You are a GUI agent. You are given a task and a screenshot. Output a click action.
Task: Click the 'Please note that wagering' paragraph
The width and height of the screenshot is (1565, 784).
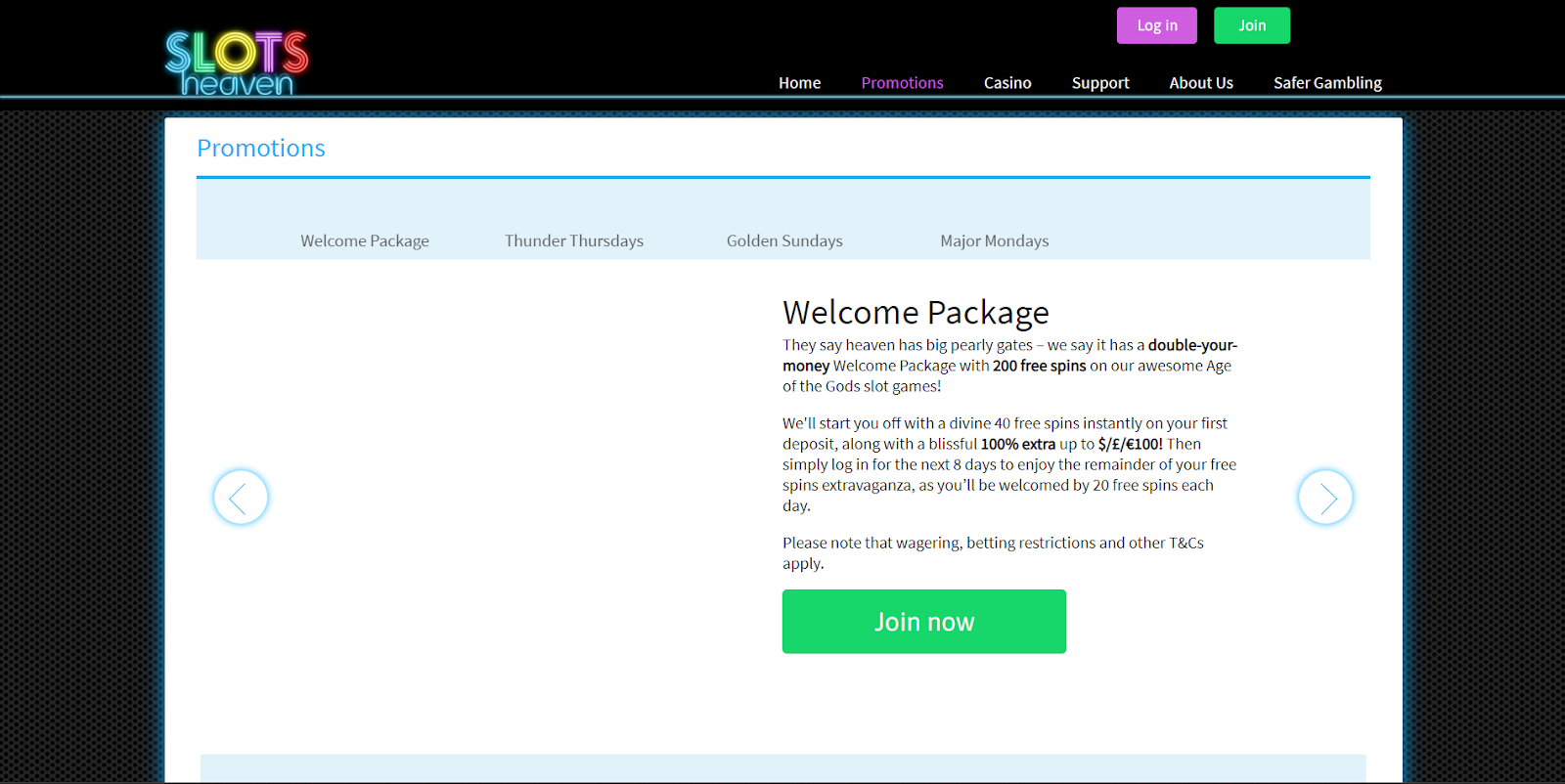point(993,553)
